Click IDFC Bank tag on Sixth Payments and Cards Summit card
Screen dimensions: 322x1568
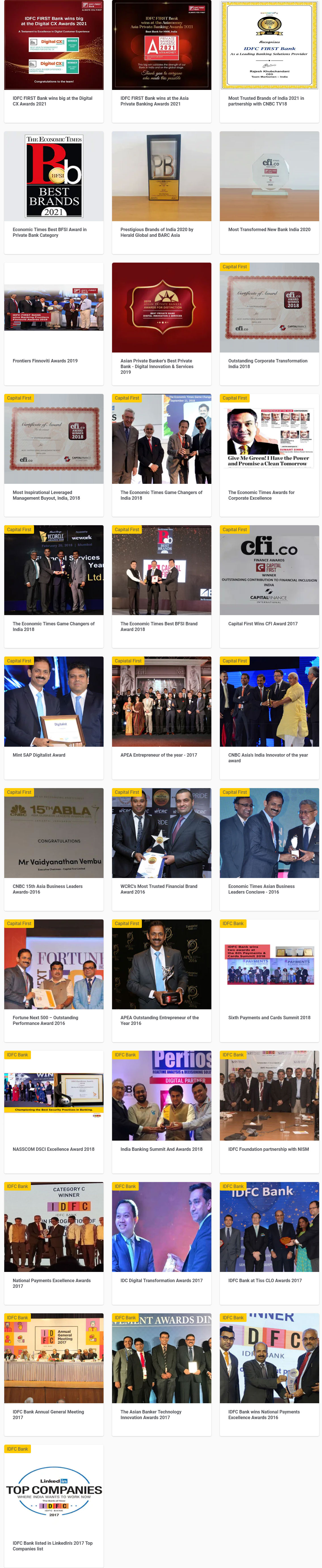pyautogui.click(x=233, y=923)
